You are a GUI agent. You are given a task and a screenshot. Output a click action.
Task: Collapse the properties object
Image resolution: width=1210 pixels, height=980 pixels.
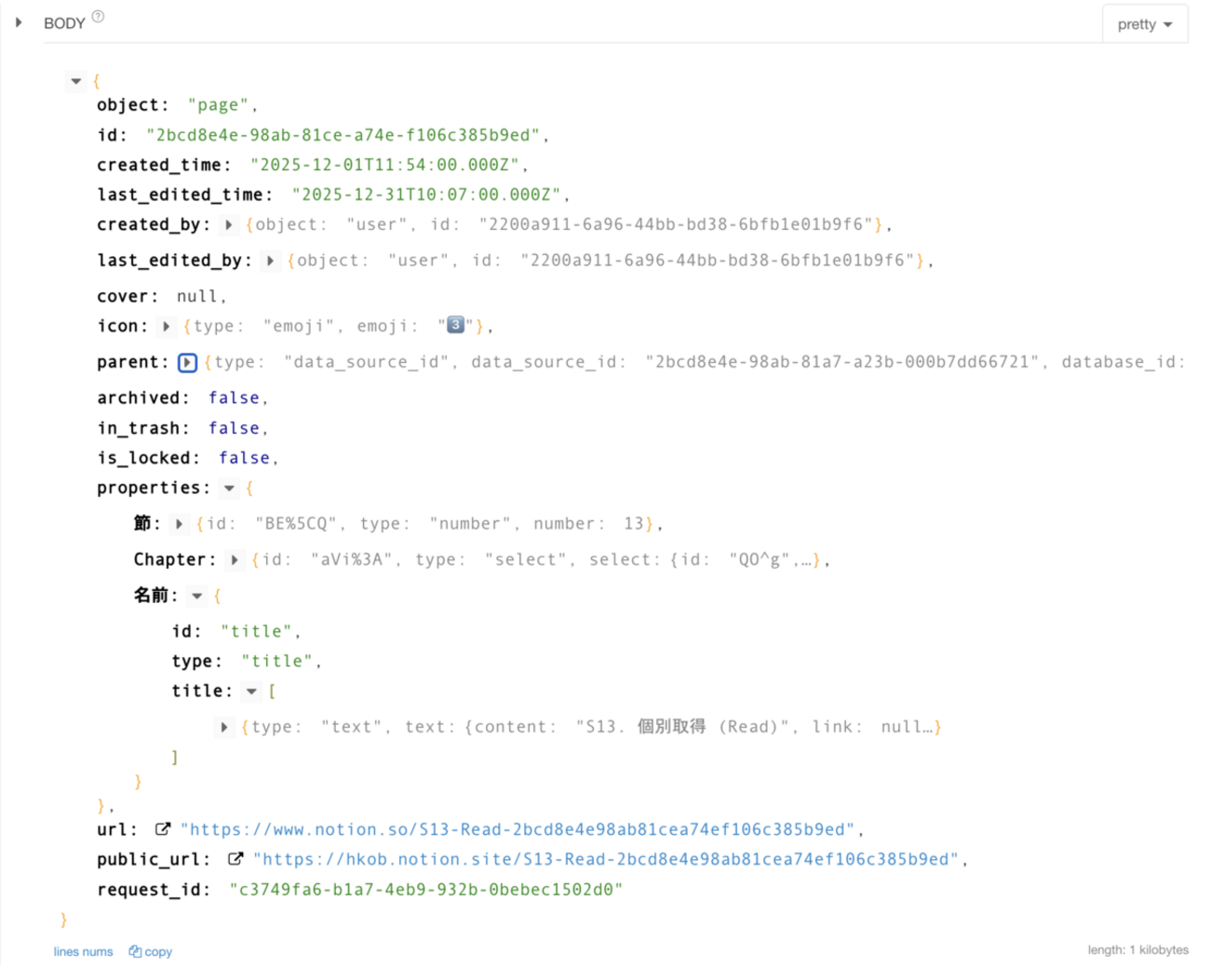click(x=228, y=488)
